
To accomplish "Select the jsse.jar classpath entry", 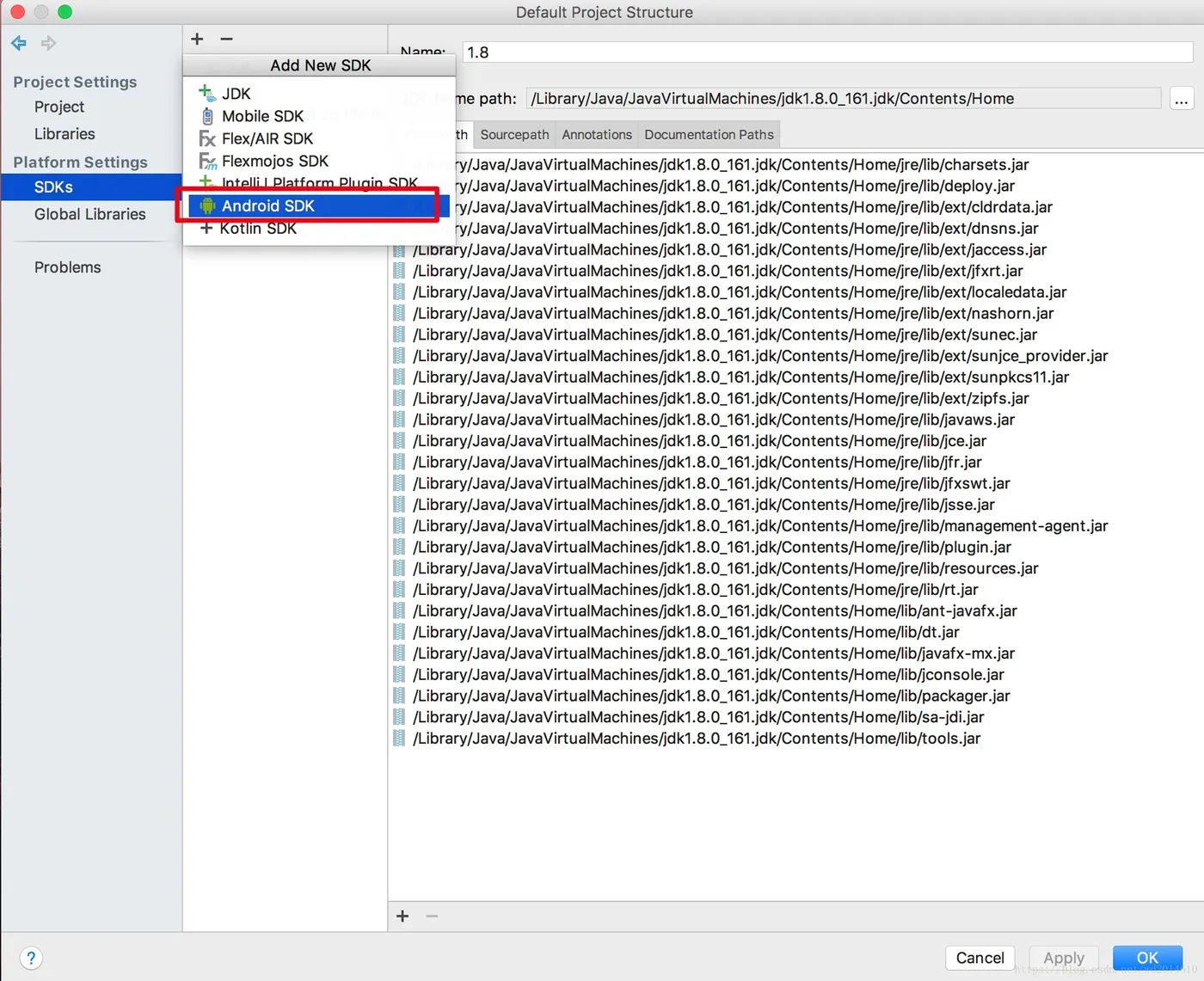I will point(703,505).
